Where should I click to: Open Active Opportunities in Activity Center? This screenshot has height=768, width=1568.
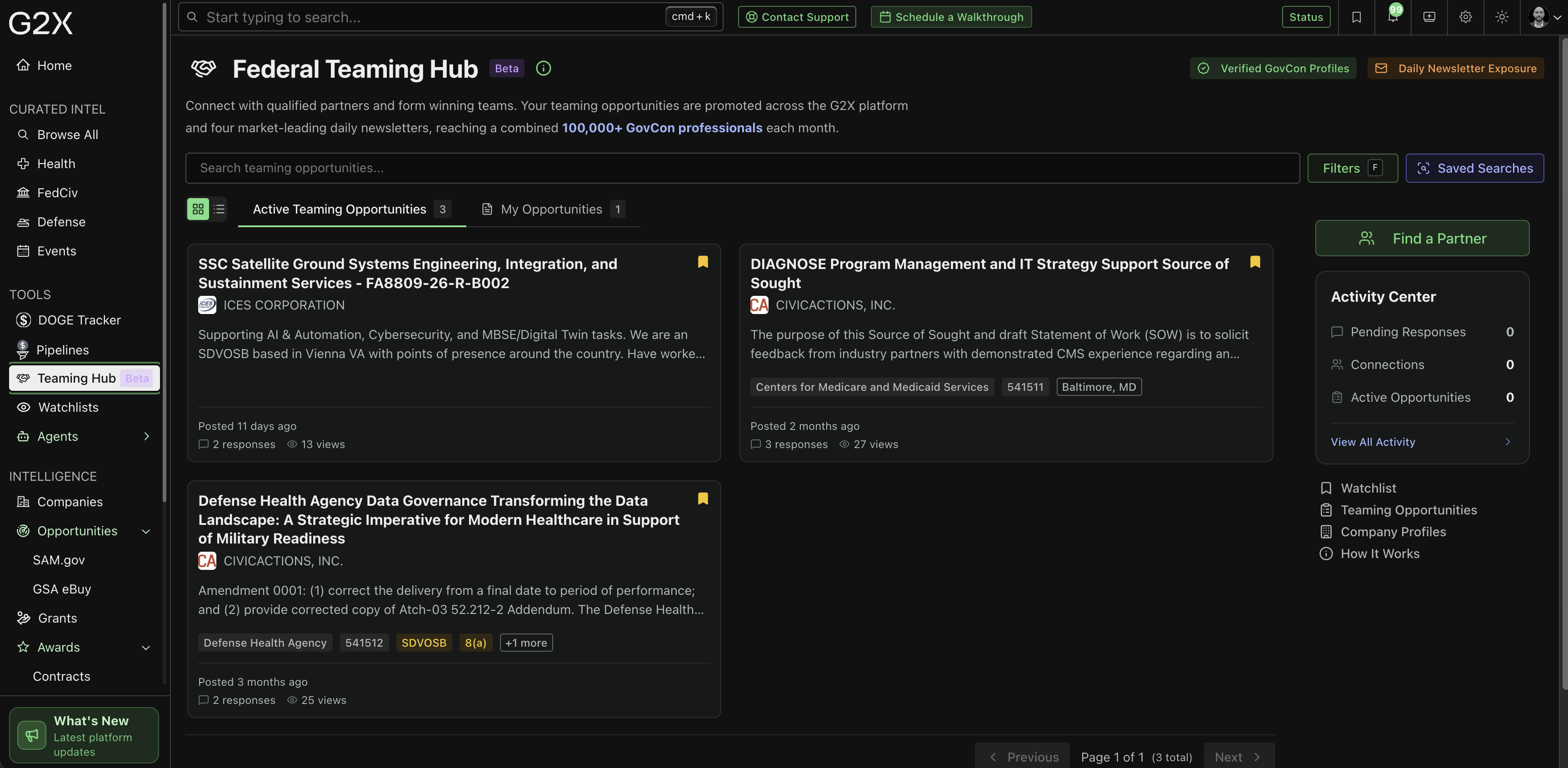tap(1422, 397)
